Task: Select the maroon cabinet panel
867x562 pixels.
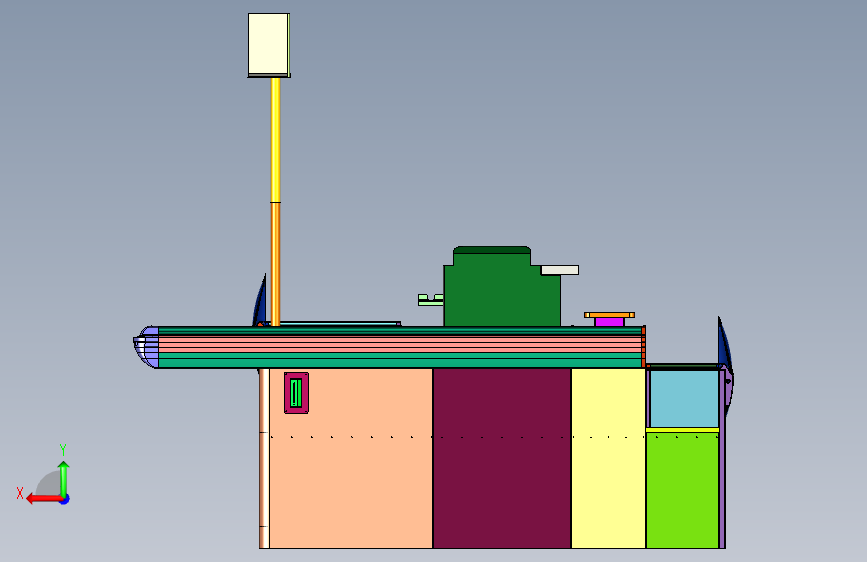Action: coord(502,459)
